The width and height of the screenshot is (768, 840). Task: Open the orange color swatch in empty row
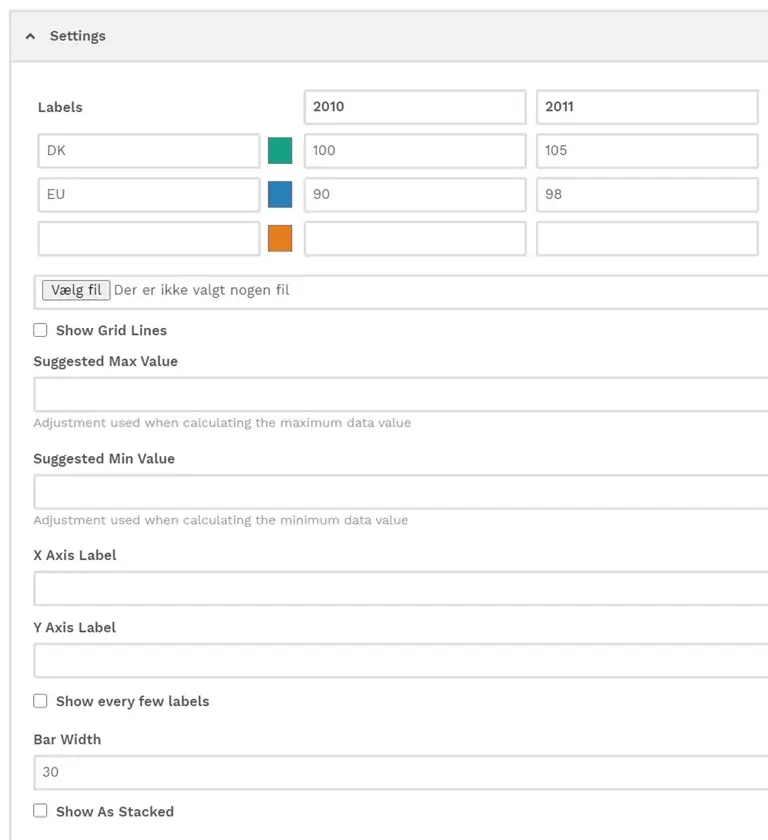point(280,238)
